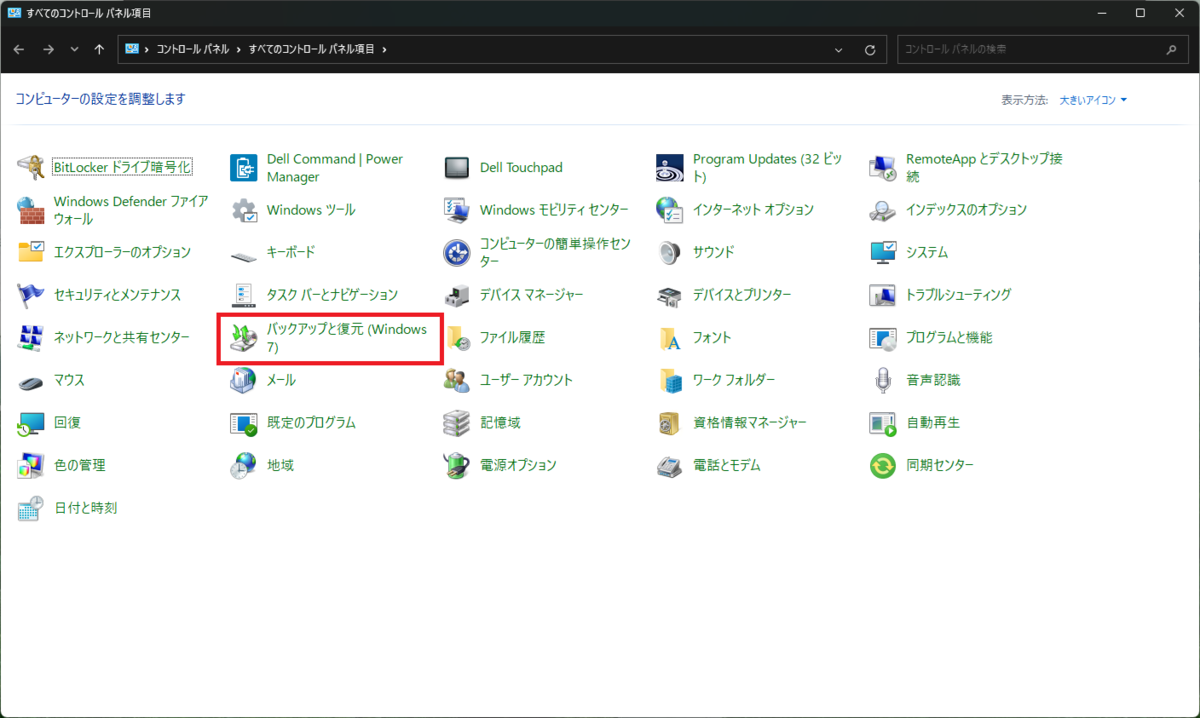This screenshot has height=718, width=1200.
Task: Open タスク バーとナビゲーション icon
Action: (244, 295)
